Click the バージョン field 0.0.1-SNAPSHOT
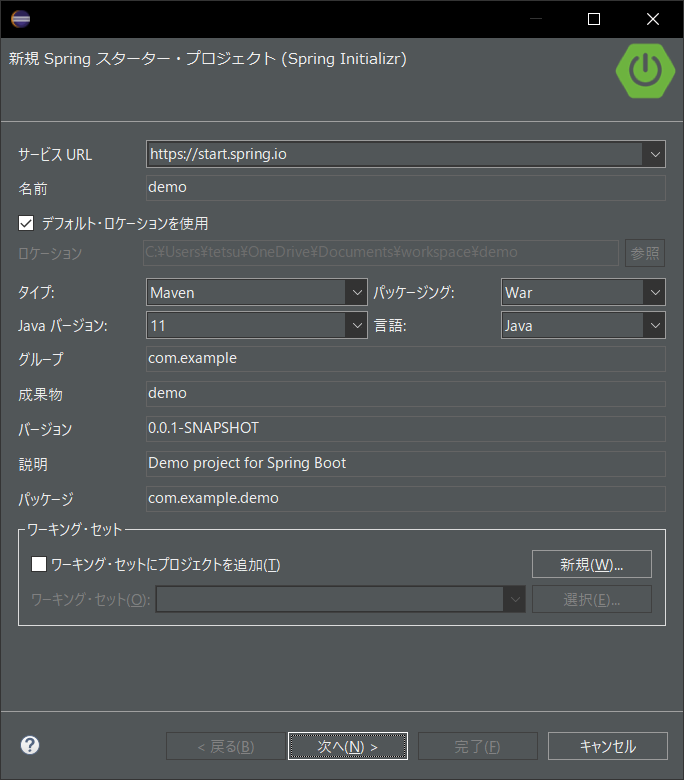The image size is (684, 780). tap(406, 428)
